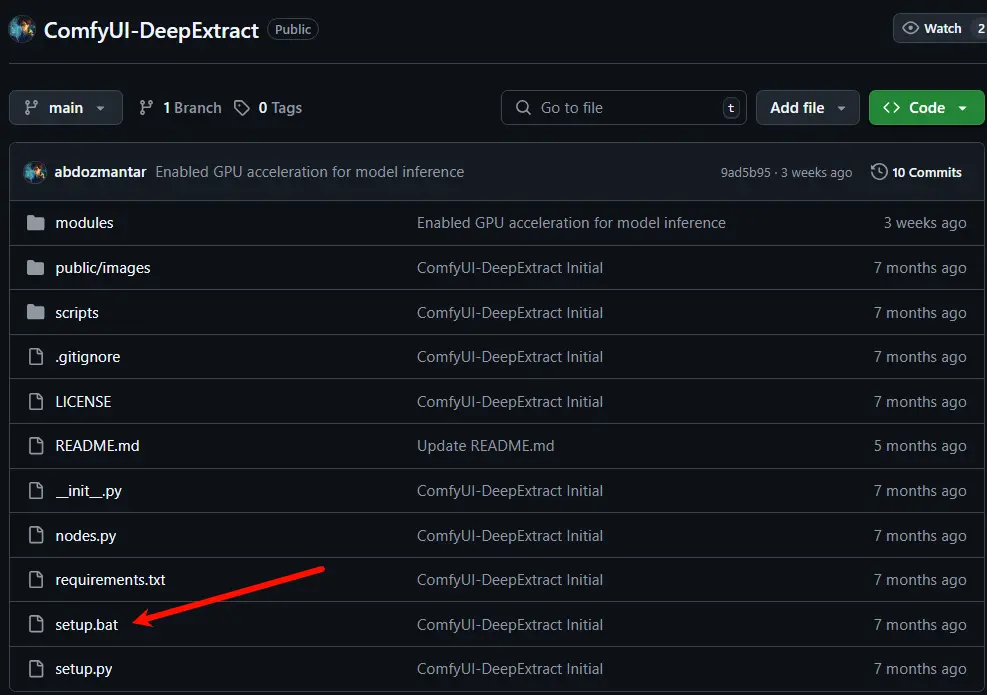Open the ComfyUI-DeepExtract repository title
The width and height of the screenshot is (987, 695).
pyautogui.click(x=151, y=30)
